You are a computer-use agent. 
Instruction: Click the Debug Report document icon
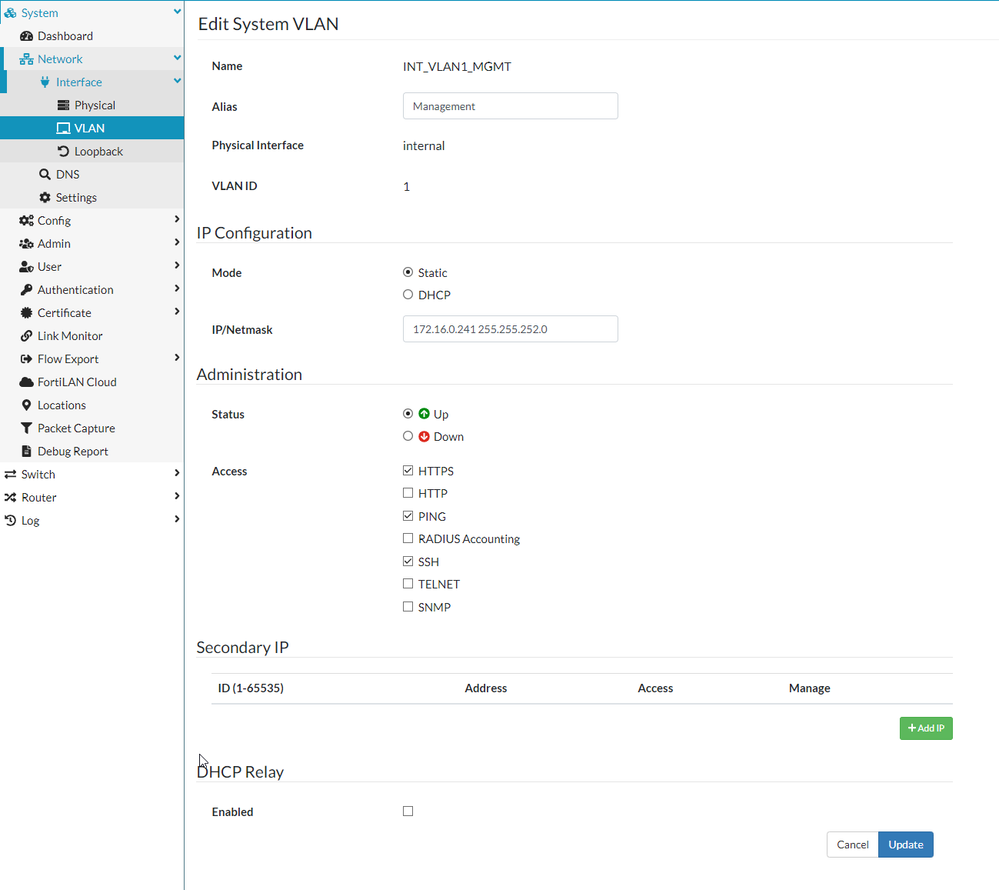click(x=26, y=451)
